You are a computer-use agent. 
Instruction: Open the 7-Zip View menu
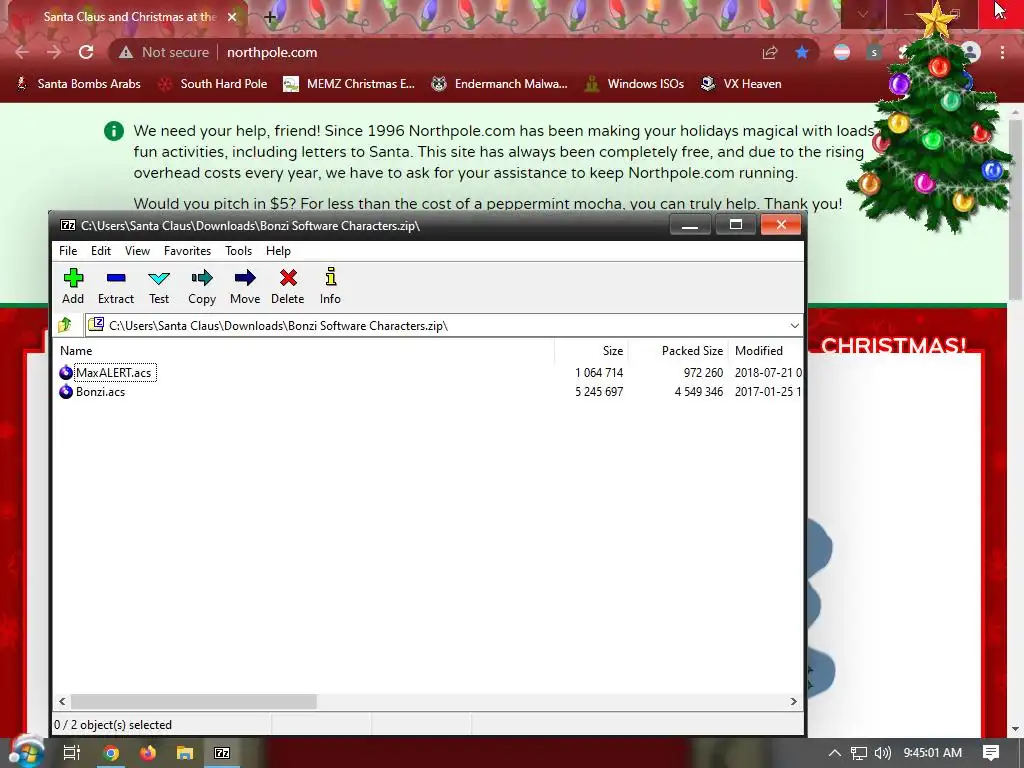point(137,251)
